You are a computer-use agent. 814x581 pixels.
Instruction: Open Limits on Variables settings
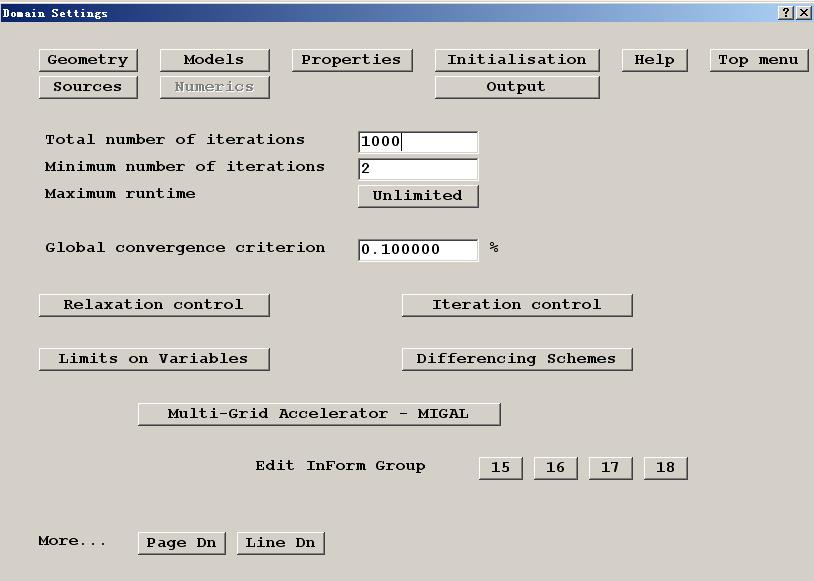[x=154, y=359]
